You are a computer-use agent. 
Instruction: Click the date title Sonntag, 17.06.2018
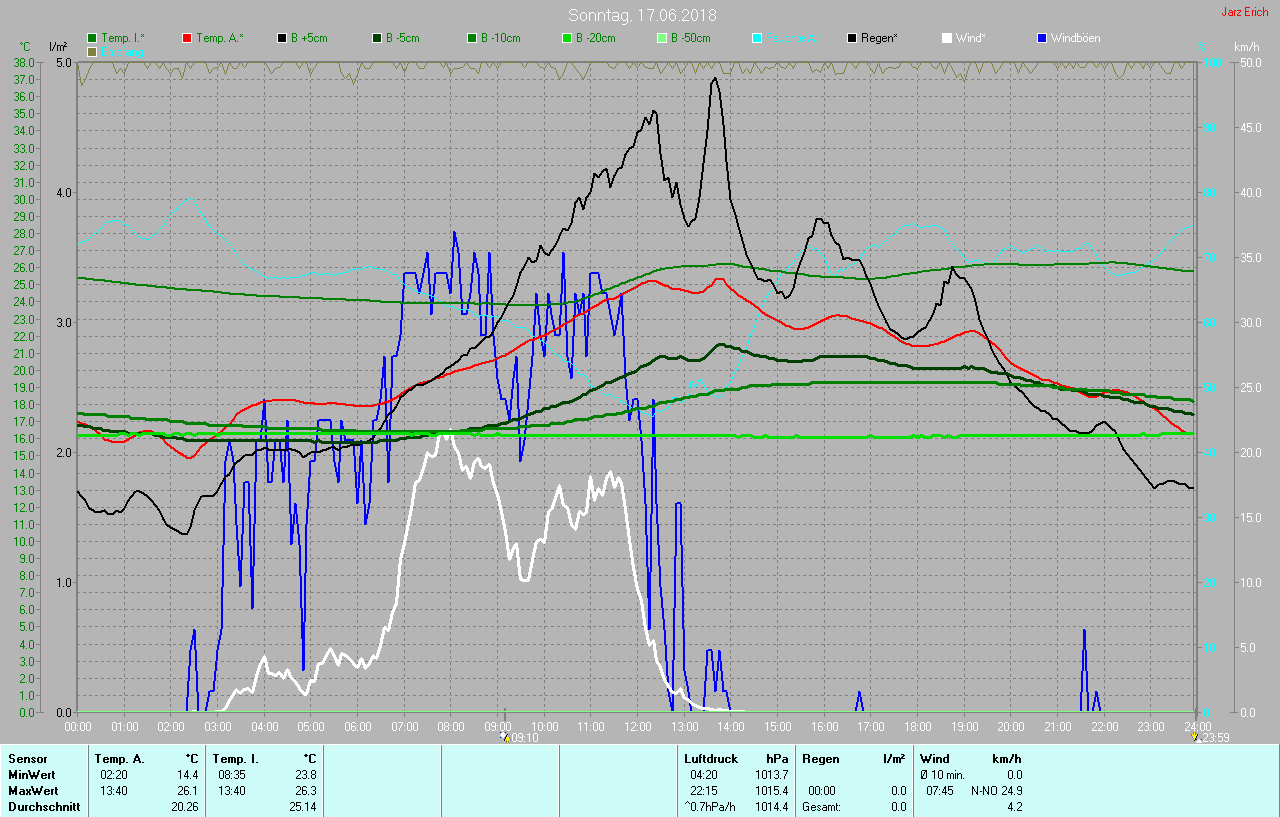(x=642, y=15)
